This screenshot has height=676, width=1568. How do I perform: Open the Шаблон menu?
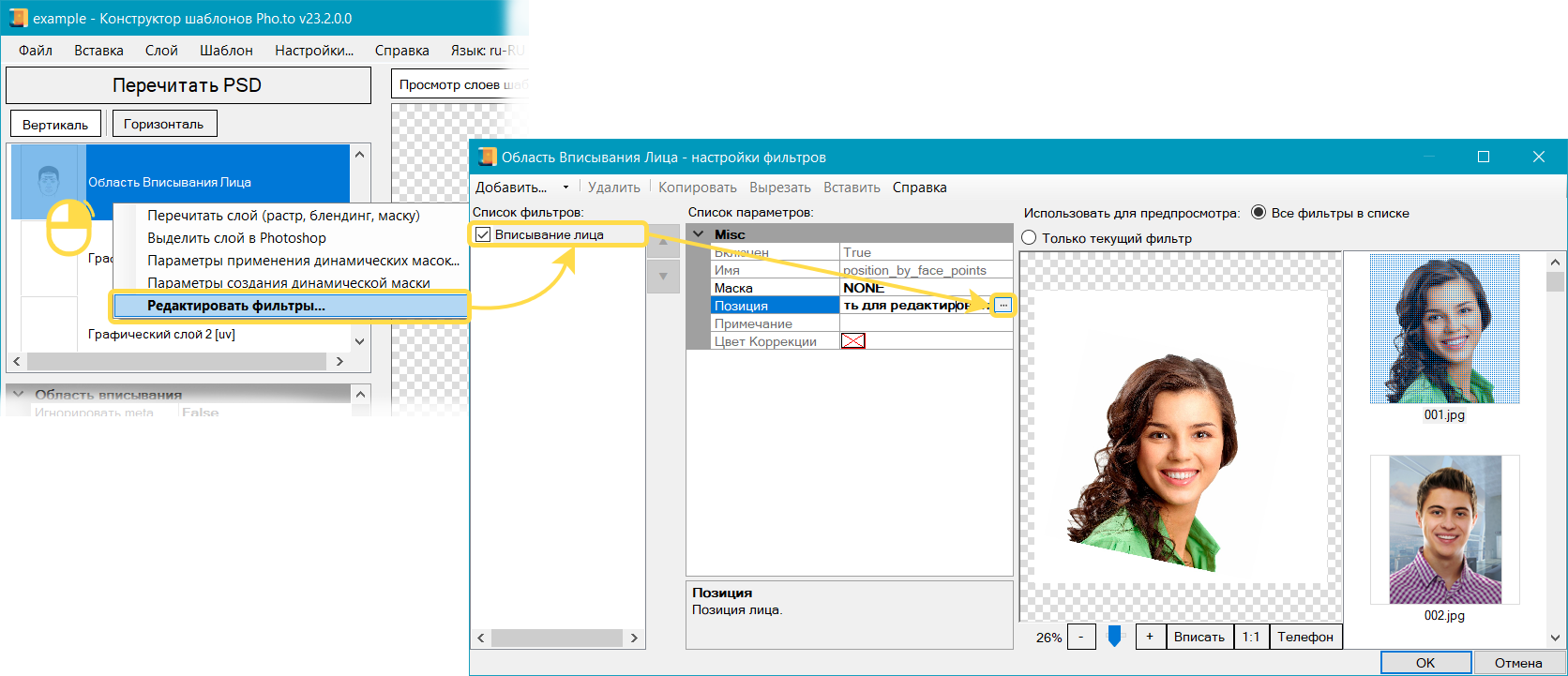point(226,51)
